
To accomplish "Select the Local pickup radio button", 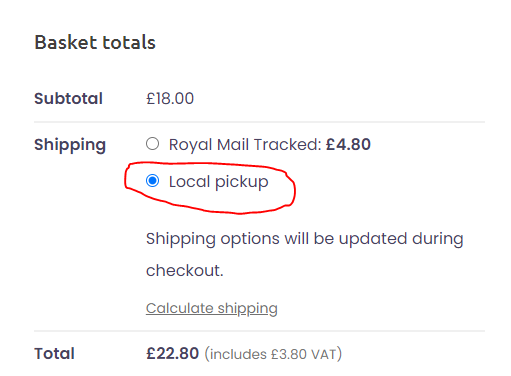I will point(152,181).
